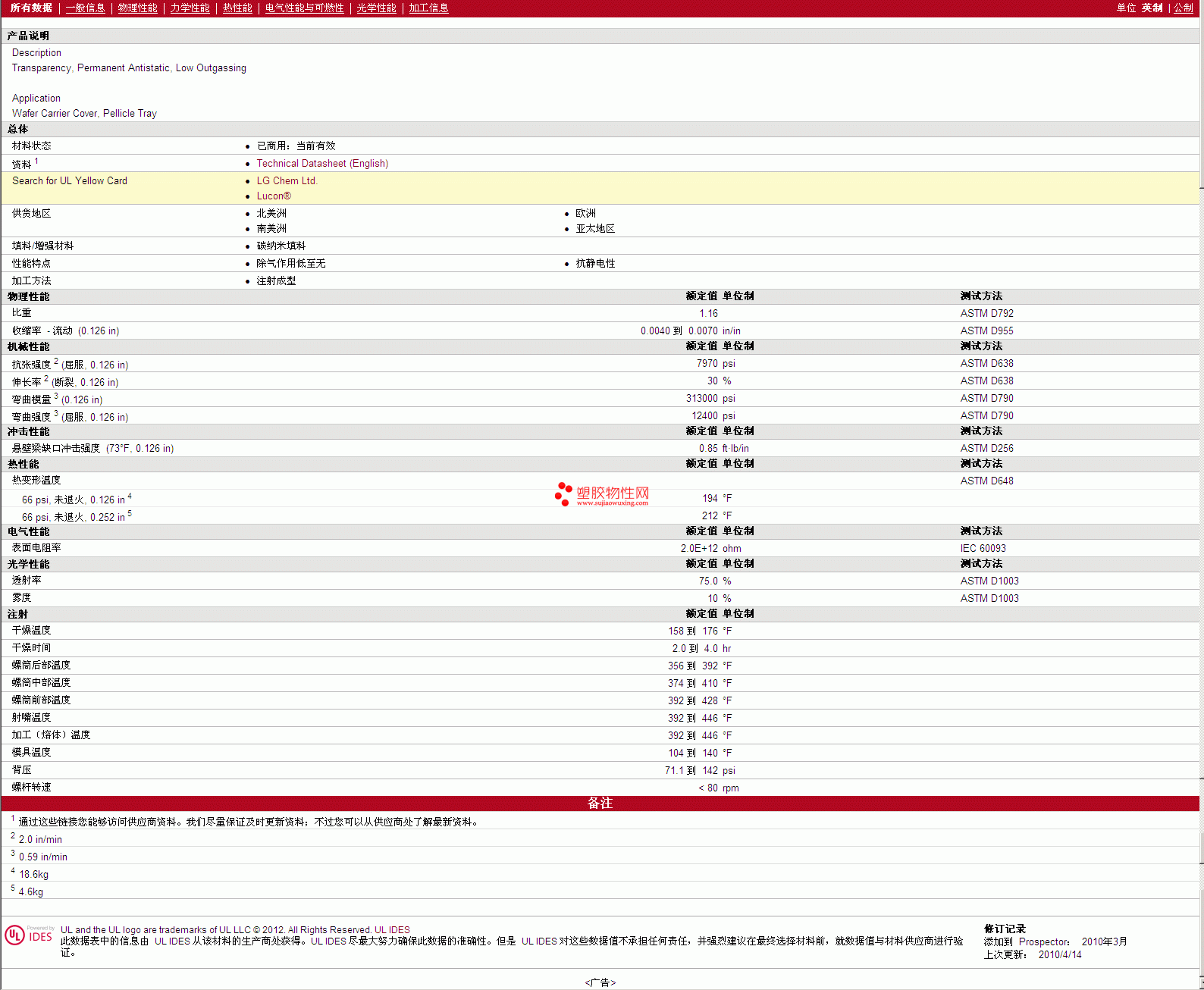1204x990 pixels.
Task: Open the LG Chem Ltd. link
Action: point(287,180)
